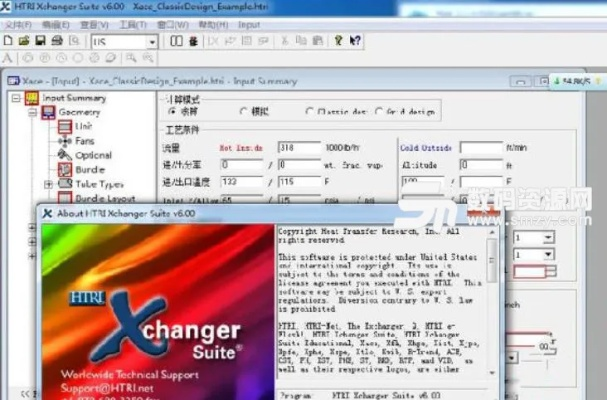The height and width of the screenshot is (400, 607).
Task: Click the New file toolbar icon
Action: (x=8, y=42)
